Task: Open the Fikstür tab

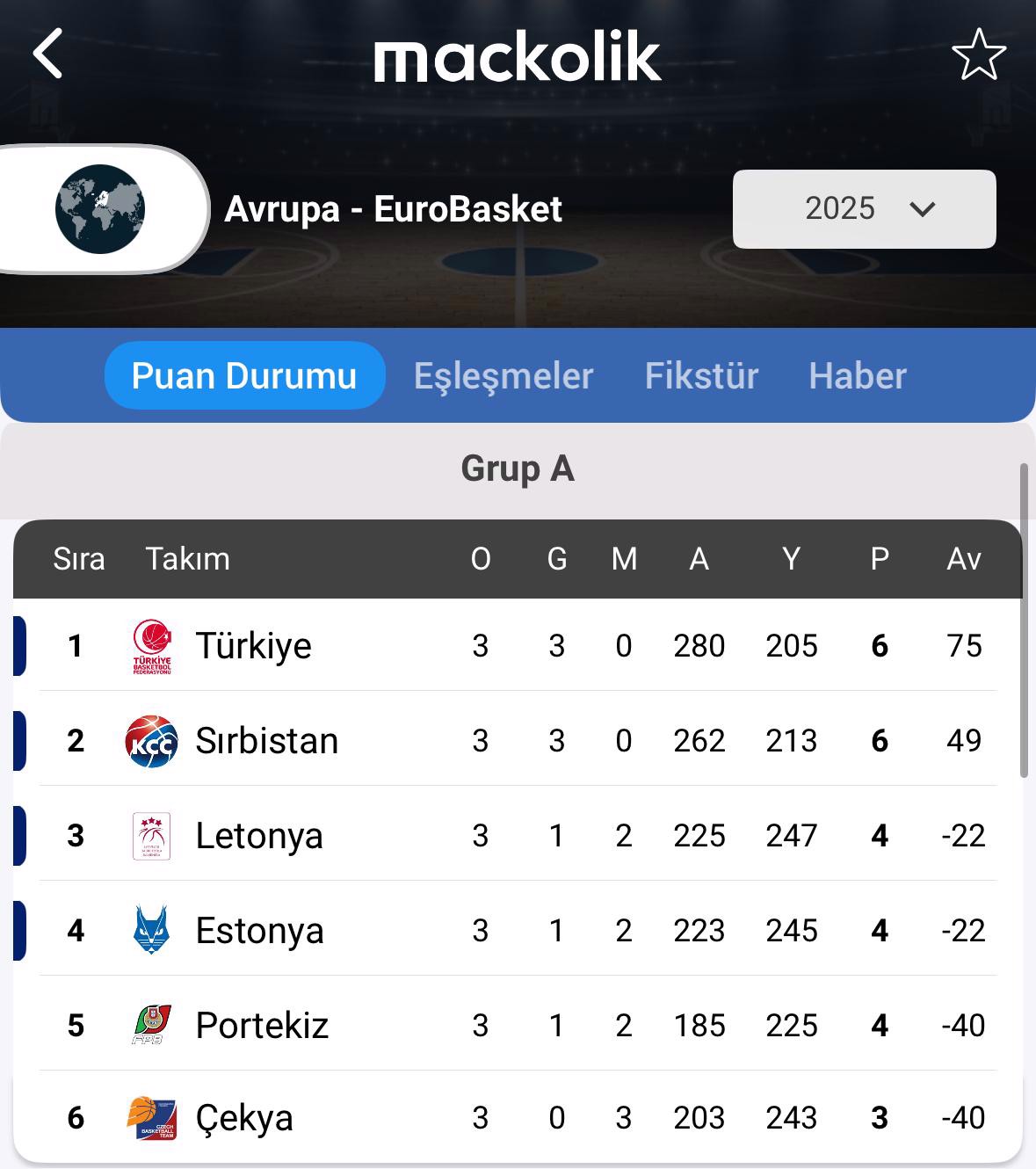Action: pyautogui.click(x=701, y=375)
